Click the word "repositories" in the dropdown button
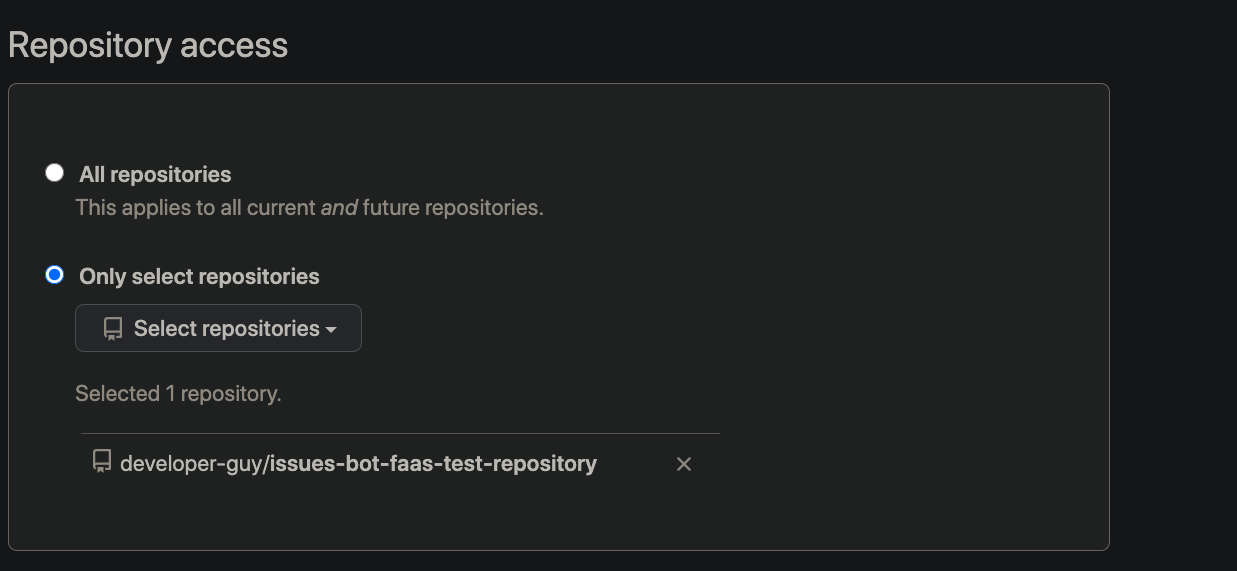This screenshot has width=1237, height=571. pos(263,328)
